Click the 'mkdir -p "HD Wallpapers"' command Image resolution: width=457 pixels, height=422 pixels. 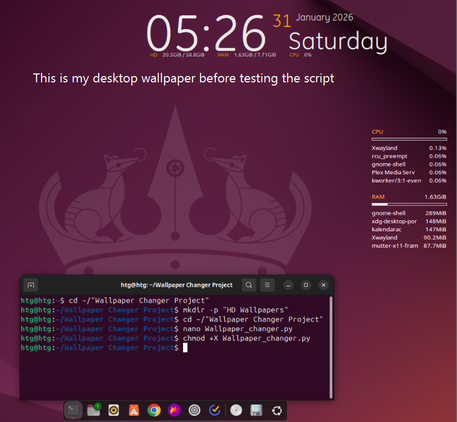[235, 310]
